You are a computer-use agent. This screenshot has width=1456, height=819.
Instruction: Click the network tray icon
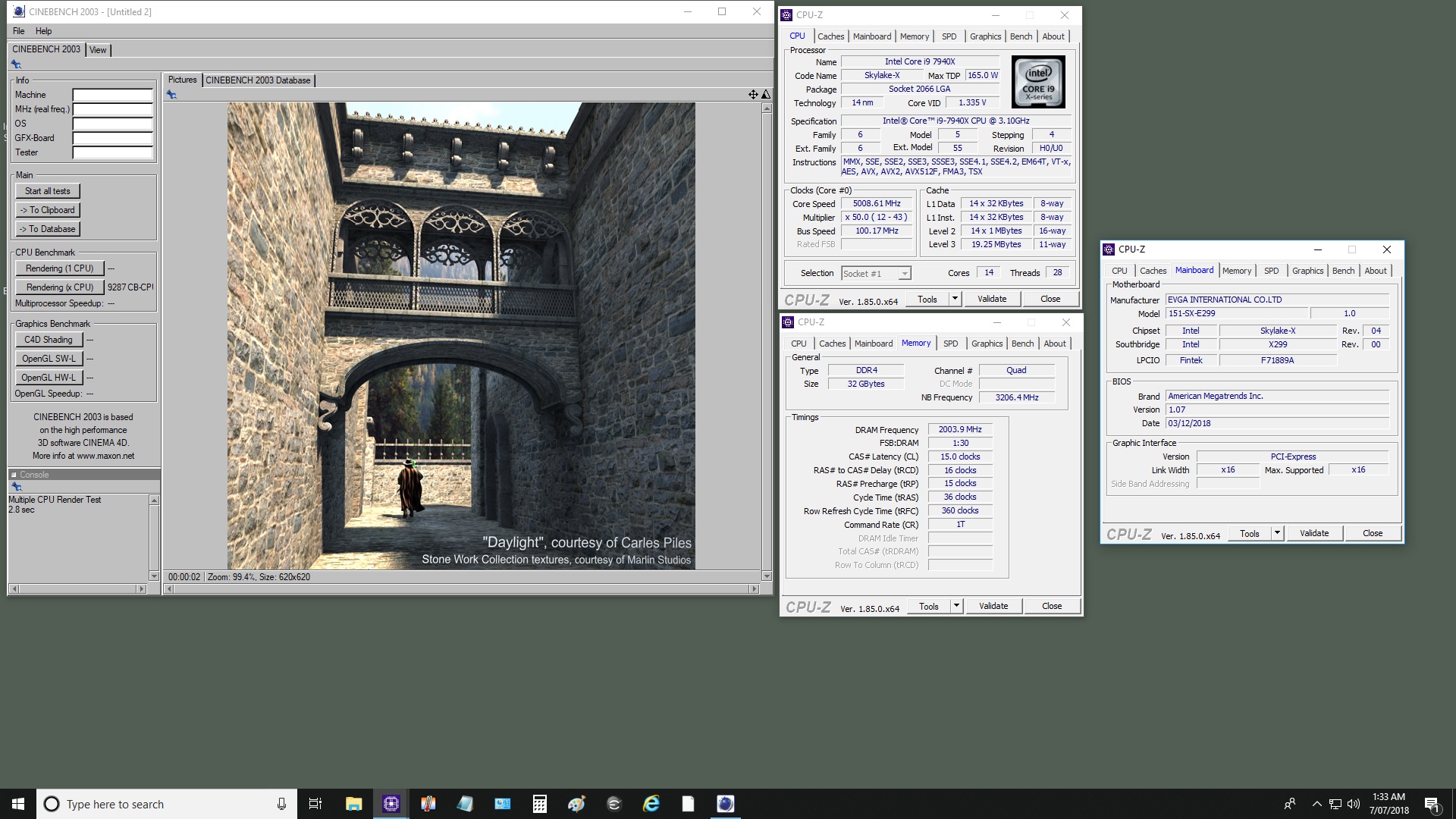[1335, 804]
